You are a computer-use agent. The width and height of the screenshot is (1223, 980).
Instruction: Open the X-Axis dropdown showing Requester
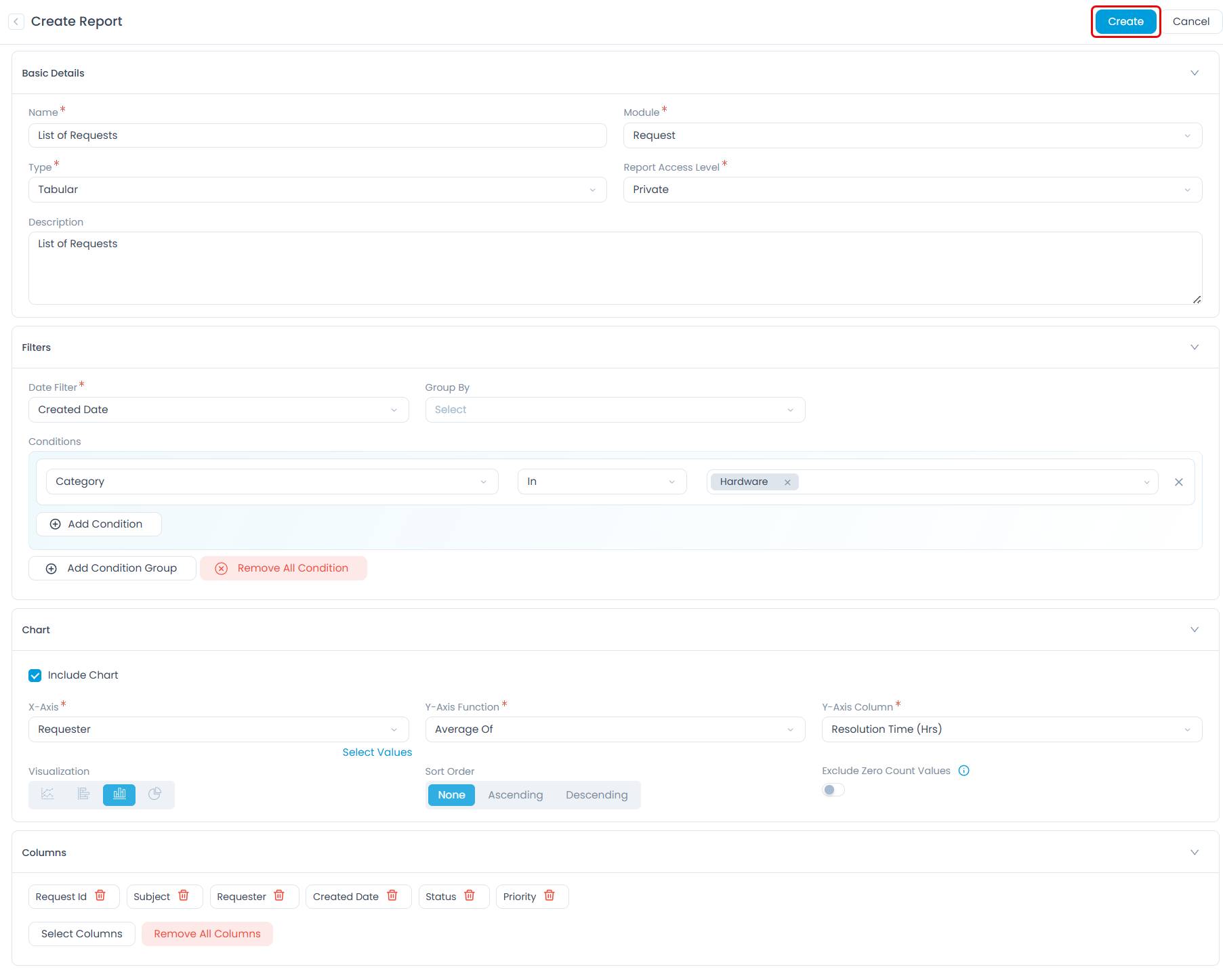pyautogui.click(x=218, y=729)
